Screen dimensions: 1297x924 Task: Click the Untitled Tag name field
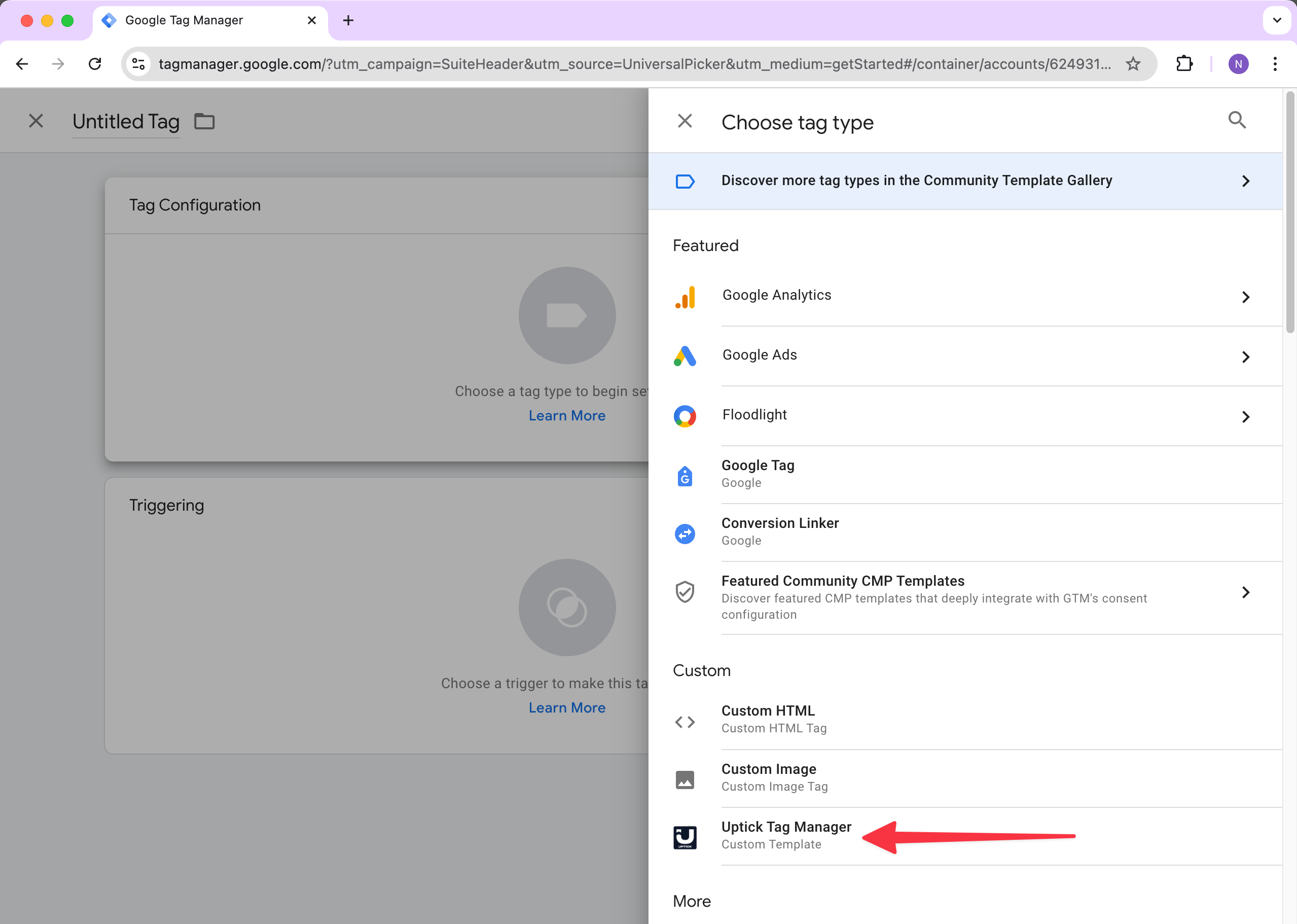coord(126,121)
